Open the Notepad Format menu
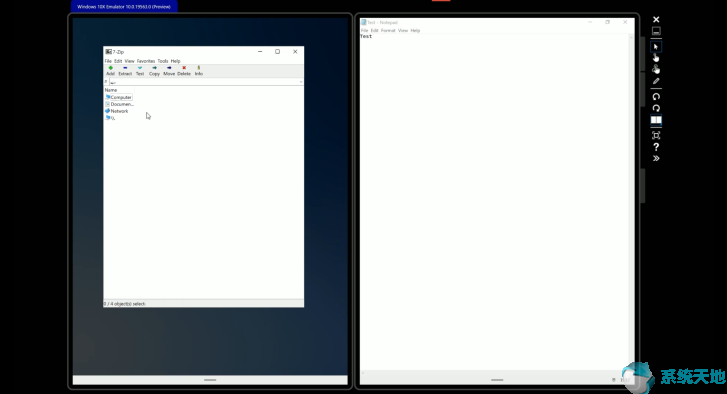Viewport: 727px width, 394px height. [388, 31]
